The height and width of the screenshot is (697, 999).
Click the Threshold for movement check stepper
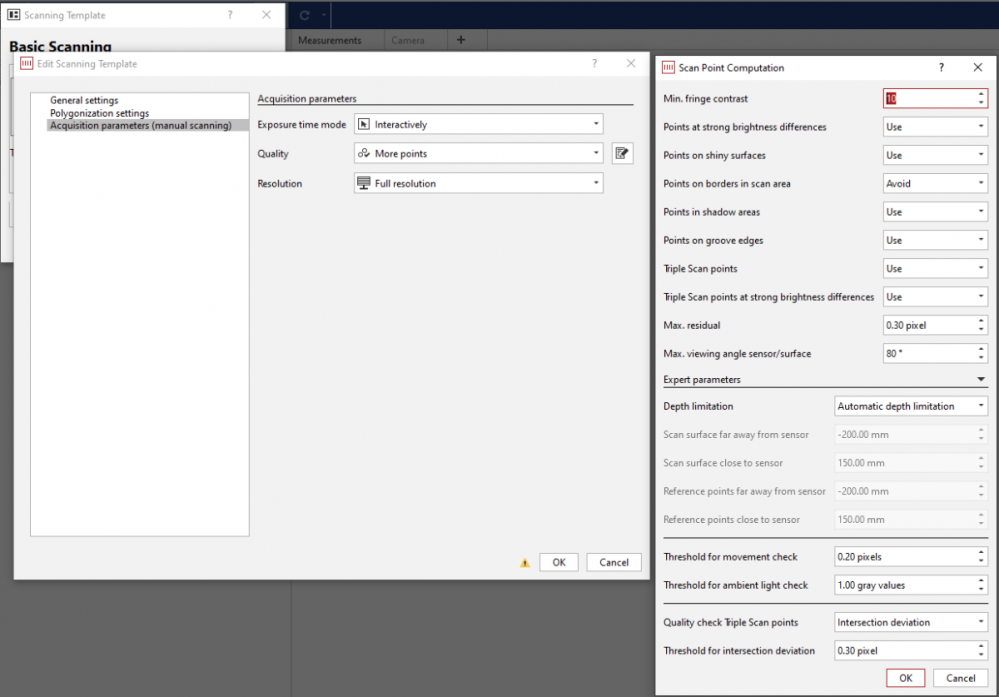pyautogui.click(x=981, y=556)
